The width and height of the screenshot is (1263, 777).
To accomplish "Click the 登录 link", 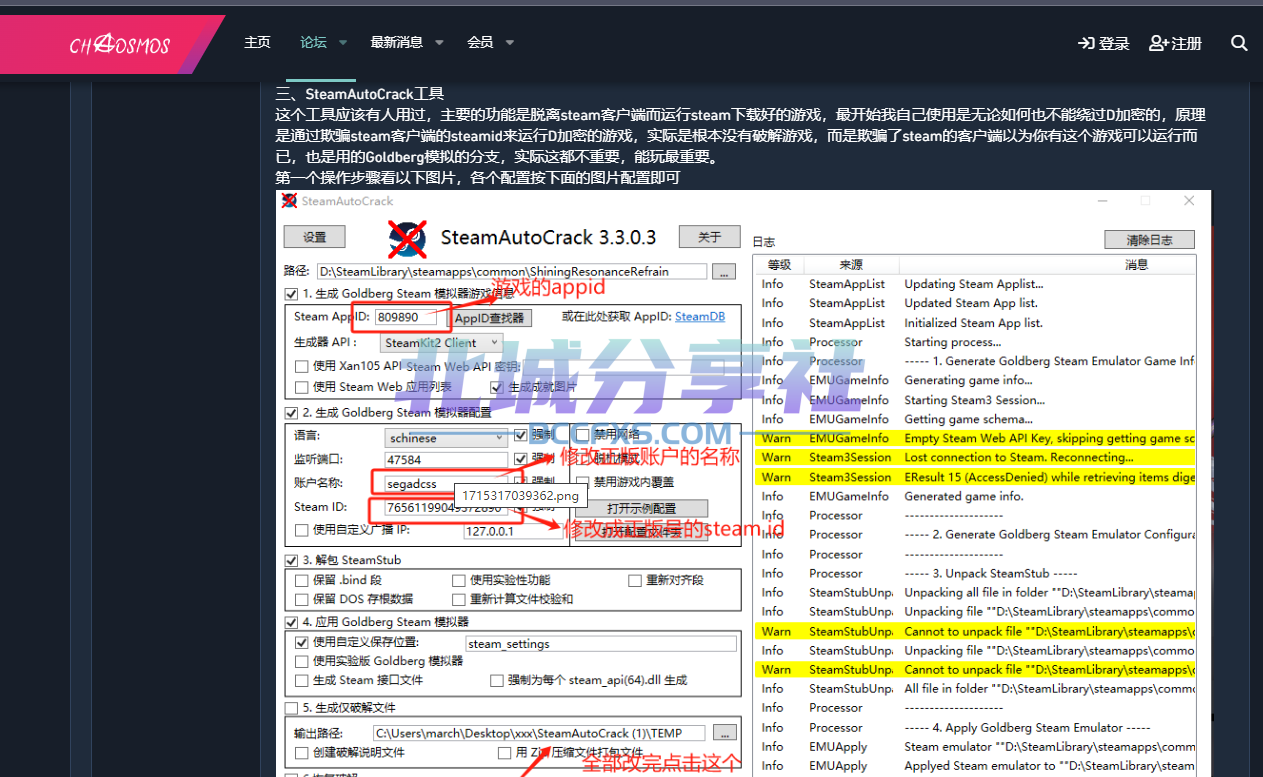I will pyautogui.click(x=1114, y=43).
